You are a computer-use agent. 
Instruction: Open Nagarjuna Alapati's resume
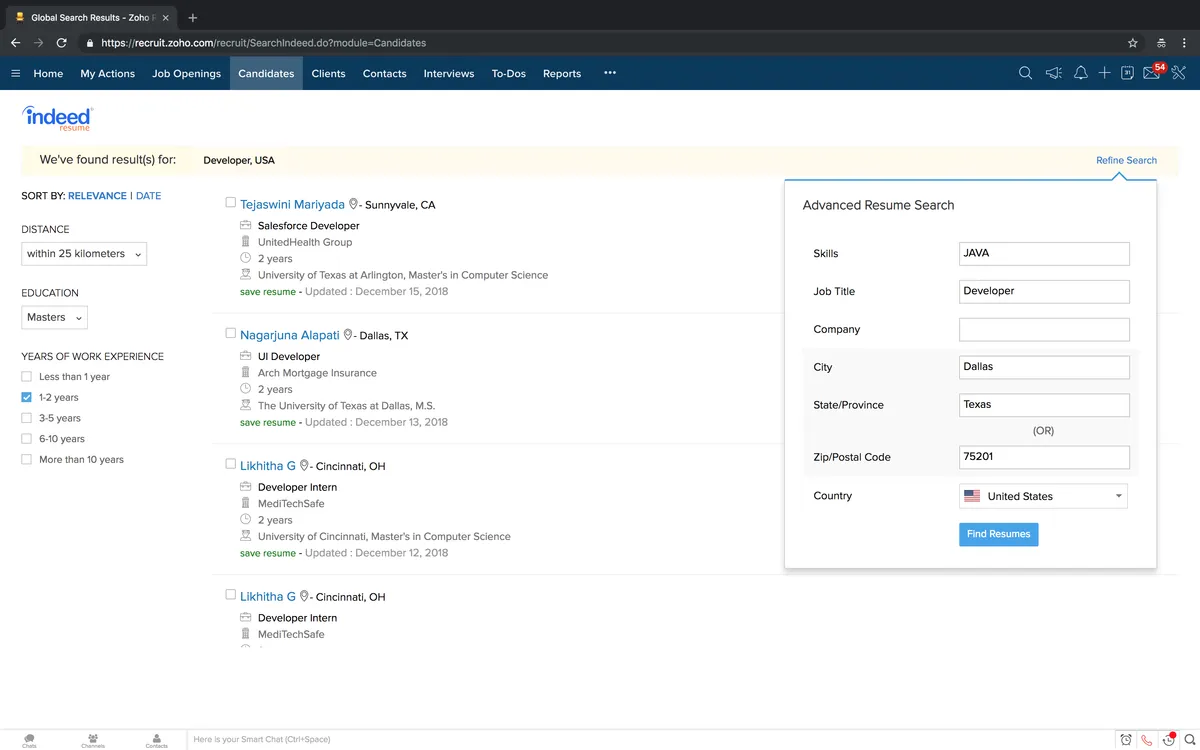[289, 335]
